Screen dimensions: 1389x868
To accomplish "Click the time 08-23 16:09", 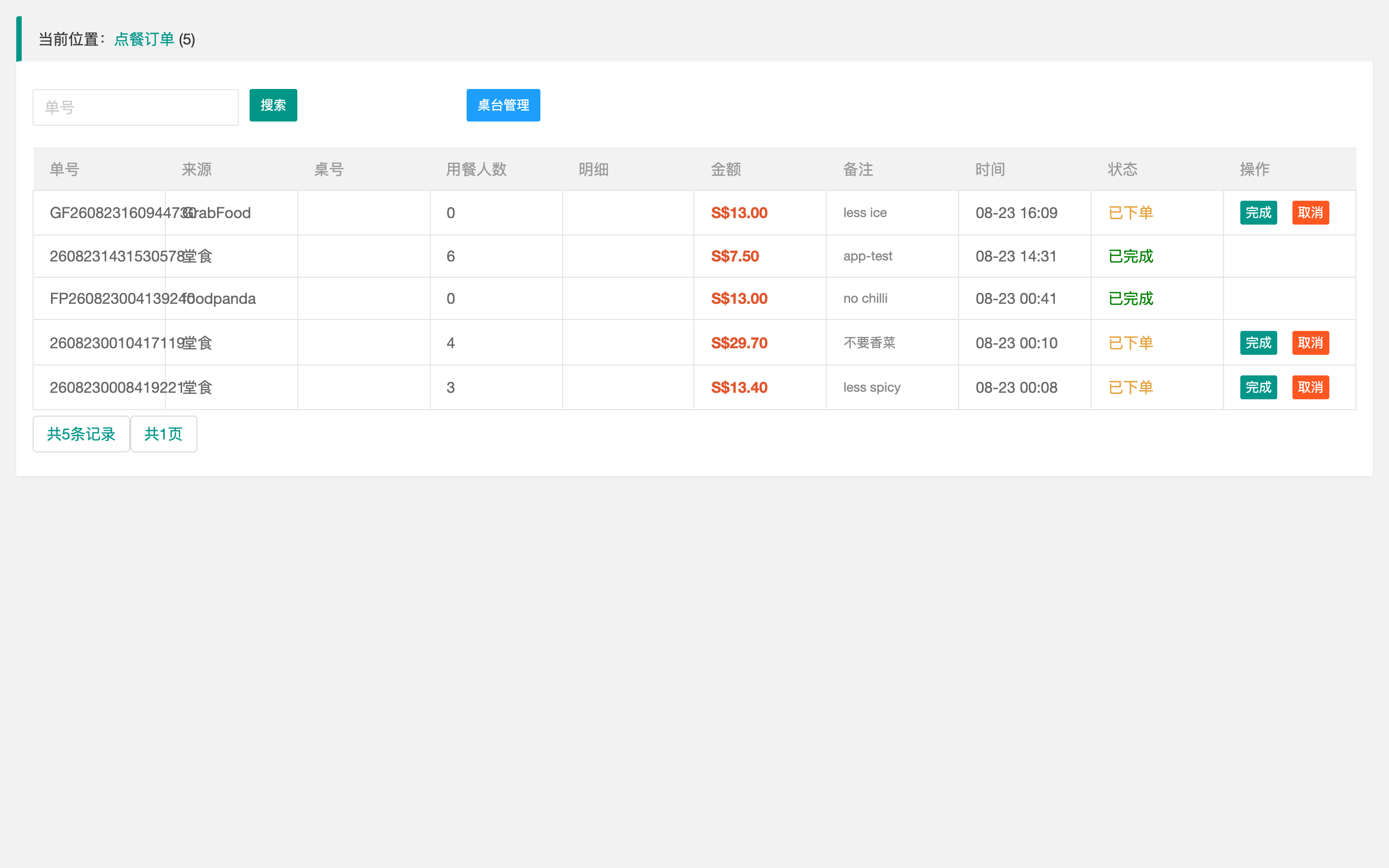I will click(x=1016, y=213).
